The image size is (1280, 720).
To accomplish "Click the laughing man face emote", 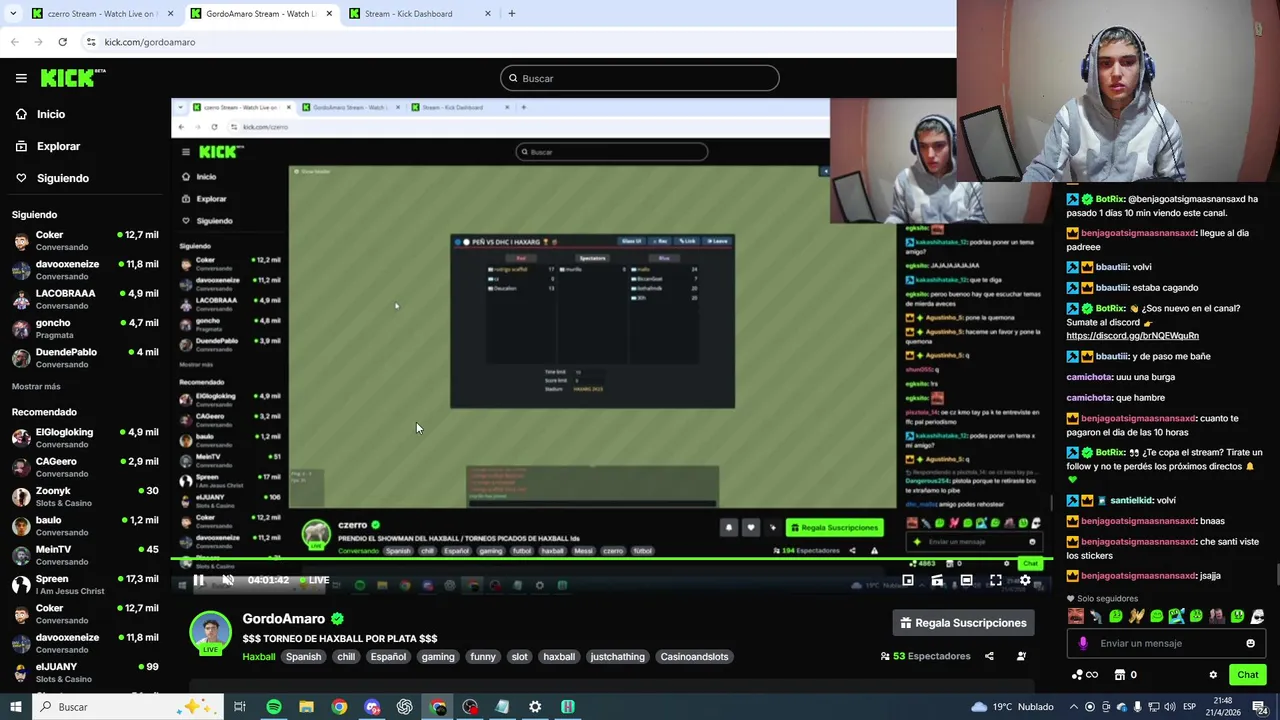I will coord(1076,616).
